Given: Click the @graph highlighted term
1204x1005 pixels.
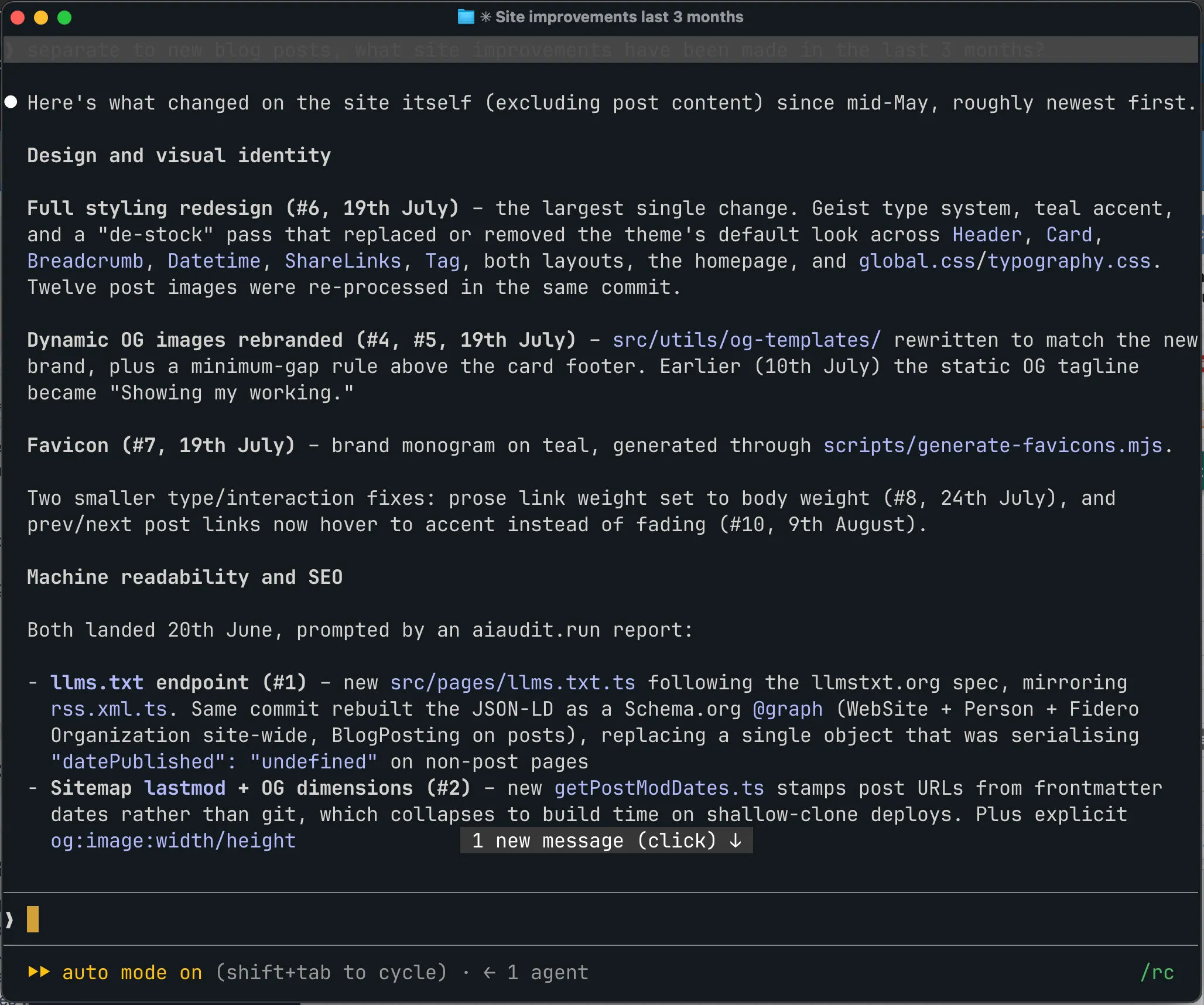Looking at the screenshot, I should click(x=788, y=709).
